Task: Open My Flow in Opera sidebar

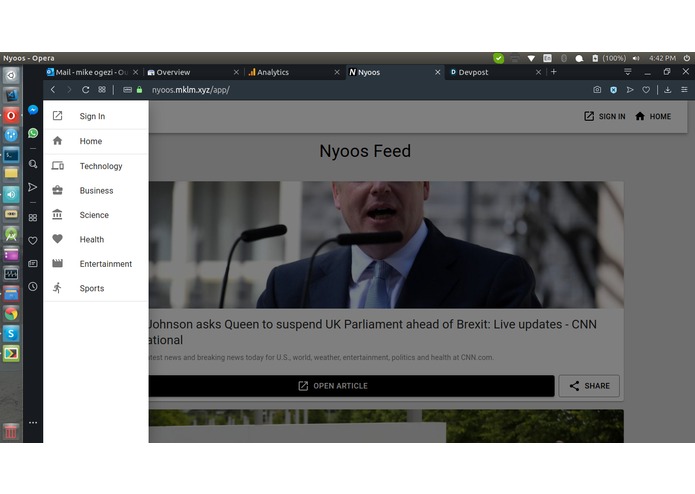Action: [33, 187]
